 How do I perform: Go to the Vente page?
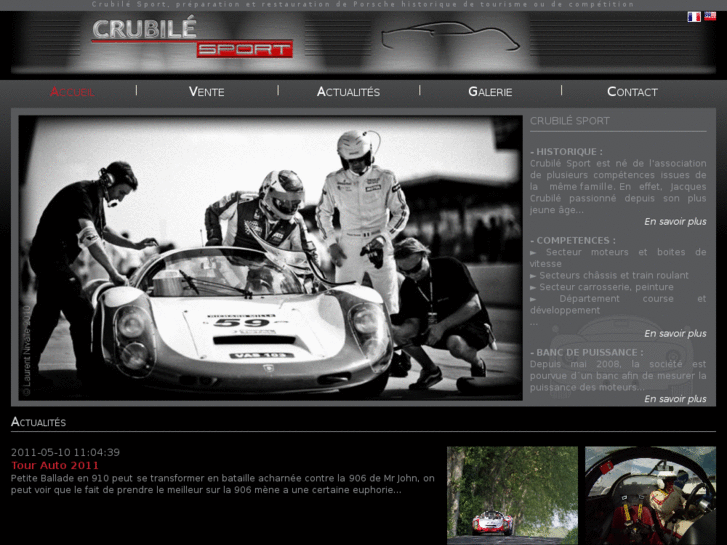tap(206, 92)
